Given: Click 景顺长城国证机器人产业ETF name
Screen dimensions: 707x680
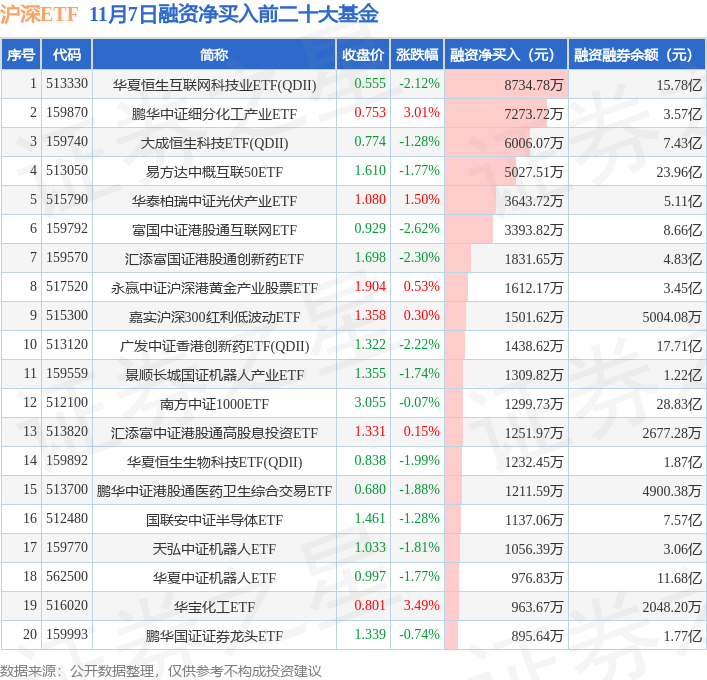Looking at the screenshot, I should click(214, 375).
